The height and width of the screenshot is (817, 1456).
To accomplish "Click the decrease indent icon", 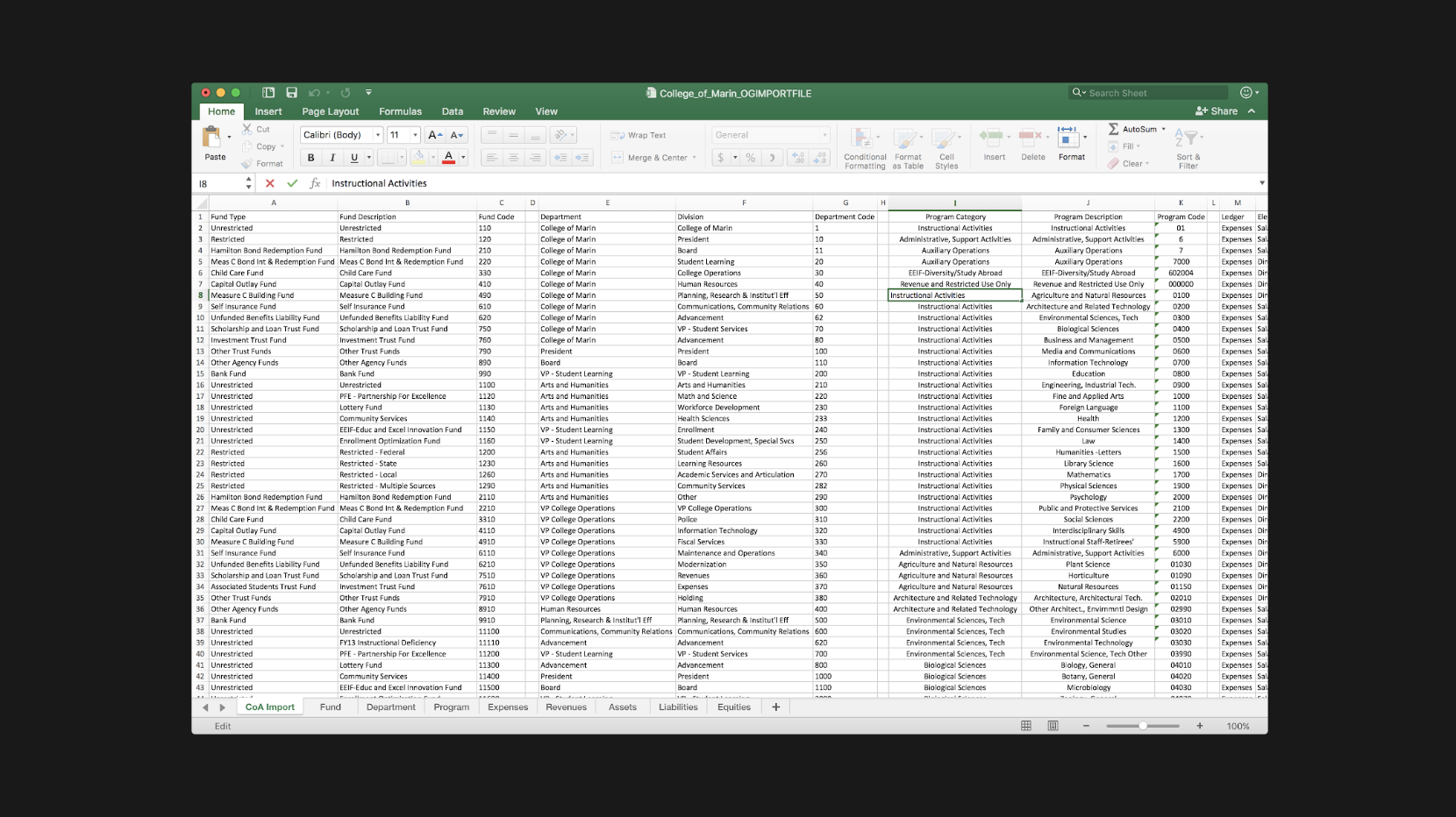I will tap(560, 158).
